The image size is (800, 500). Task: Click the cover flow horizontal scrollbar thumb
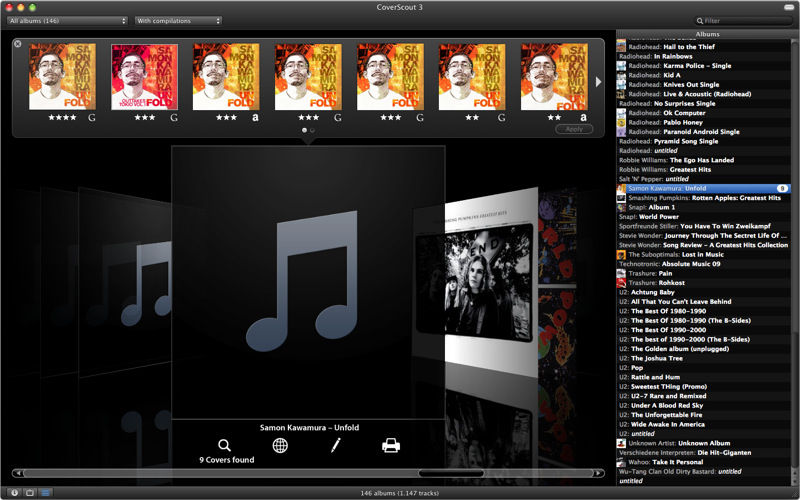(x=451, y=473)
